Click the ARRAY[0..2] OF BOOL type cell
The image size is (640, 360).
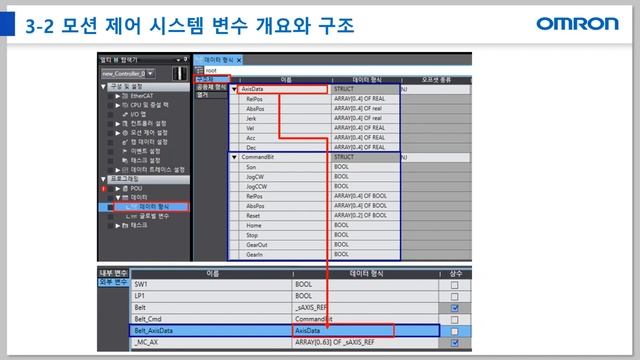coord(365,216)
